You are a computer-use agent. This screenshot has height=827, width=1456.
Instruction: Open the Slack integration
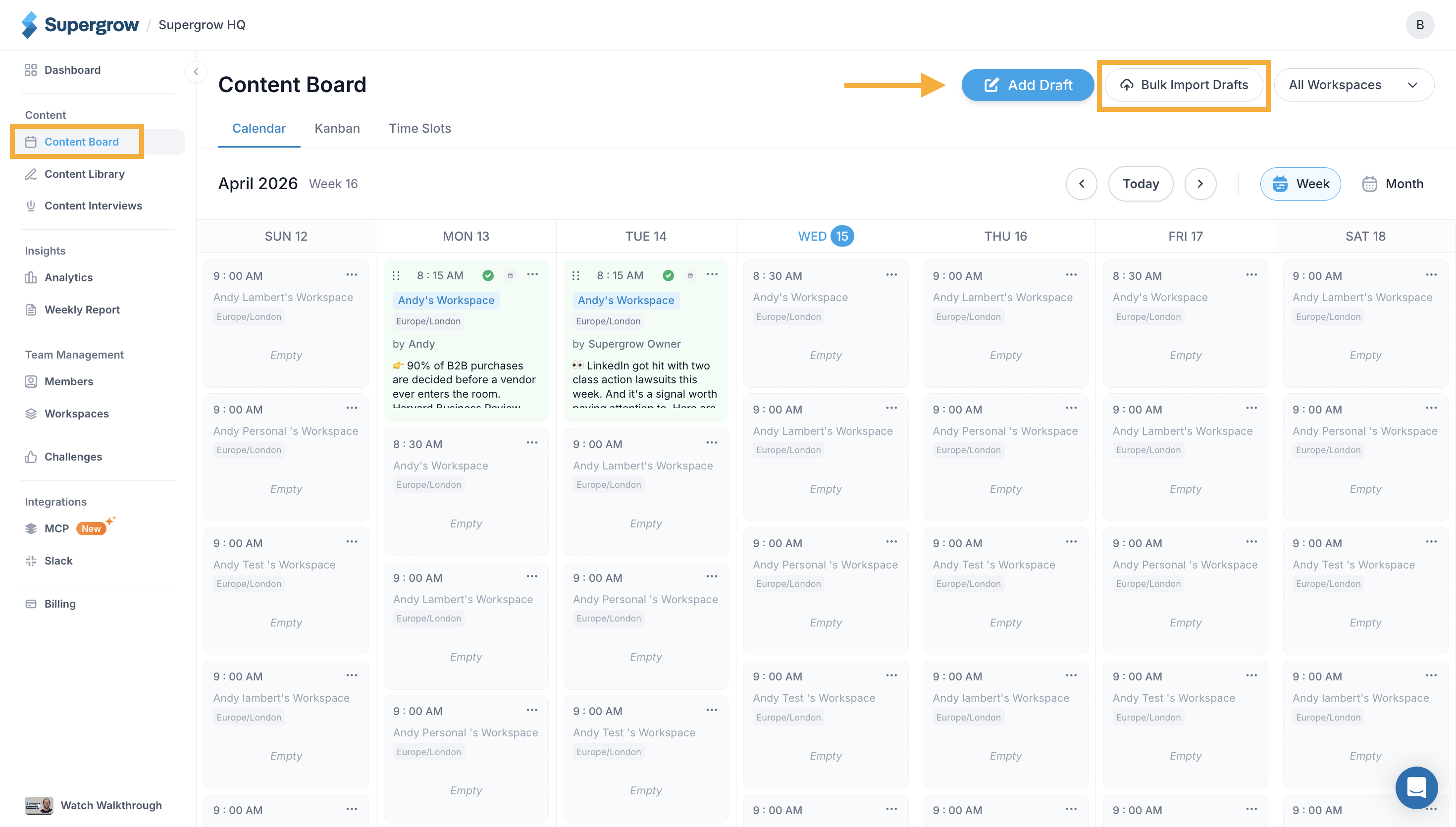48,561
